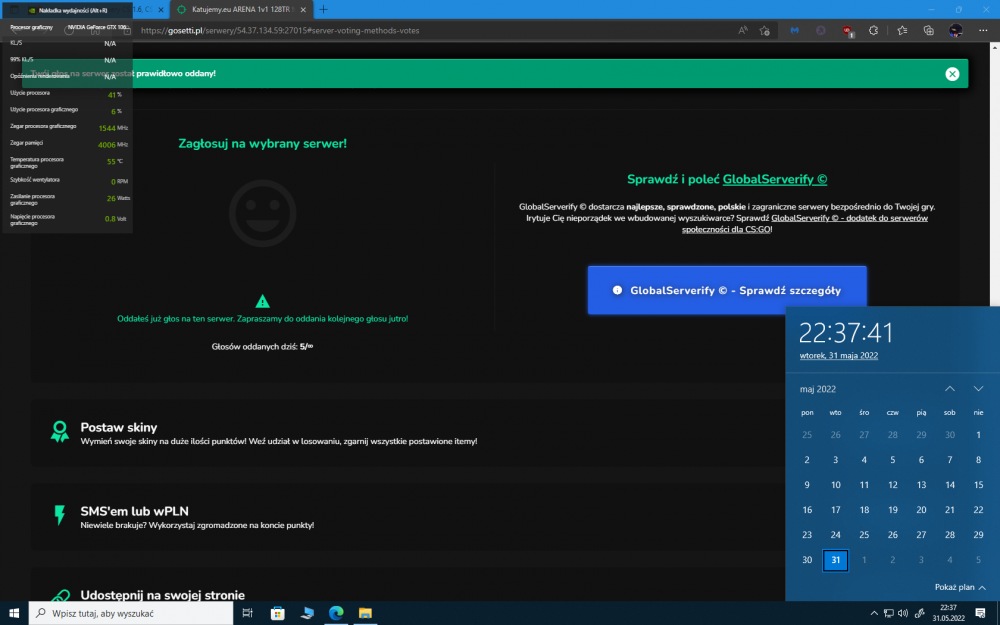Follow the GlobalServerify © heading link
The width and height of the screenshot is (1000, 625).
click(774, 179)
